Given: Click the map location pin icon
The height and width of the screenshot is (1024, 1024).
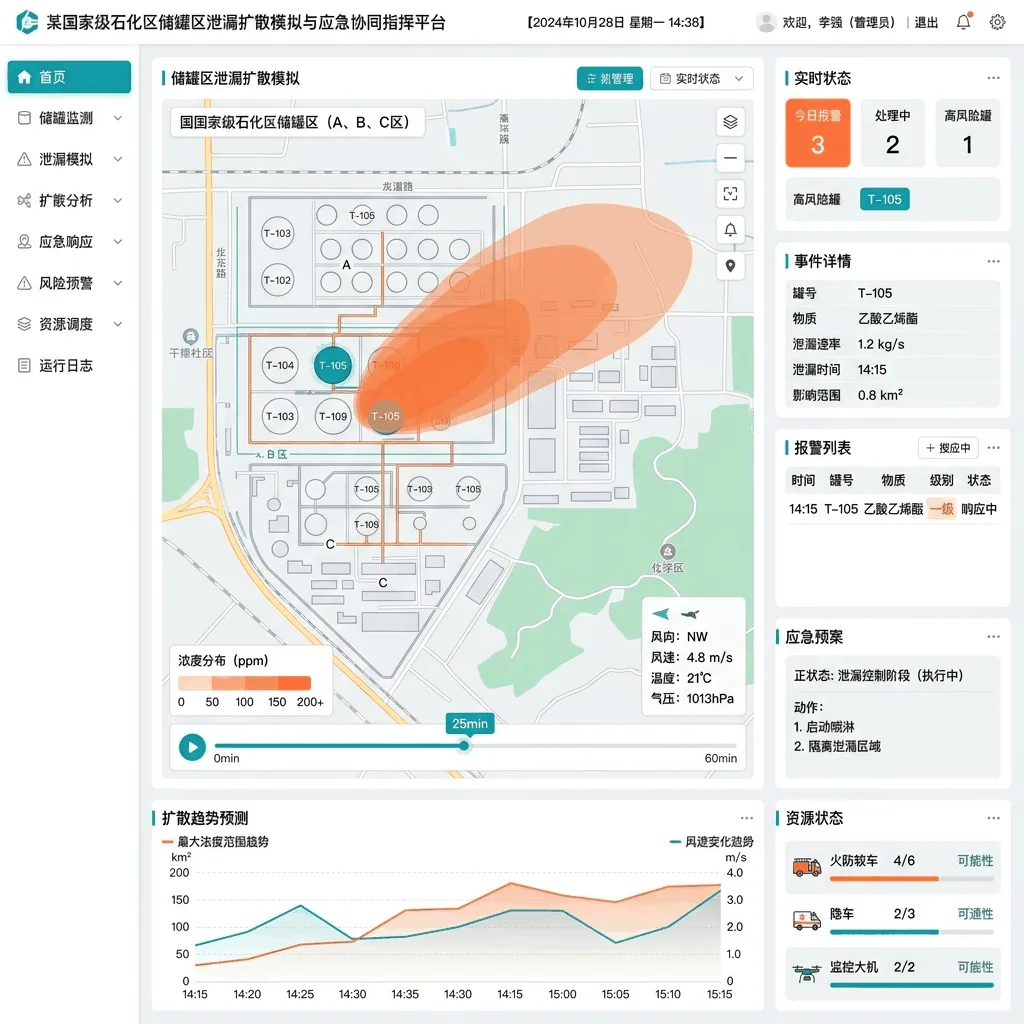Looking at the screenshot, I should point(730,266).
